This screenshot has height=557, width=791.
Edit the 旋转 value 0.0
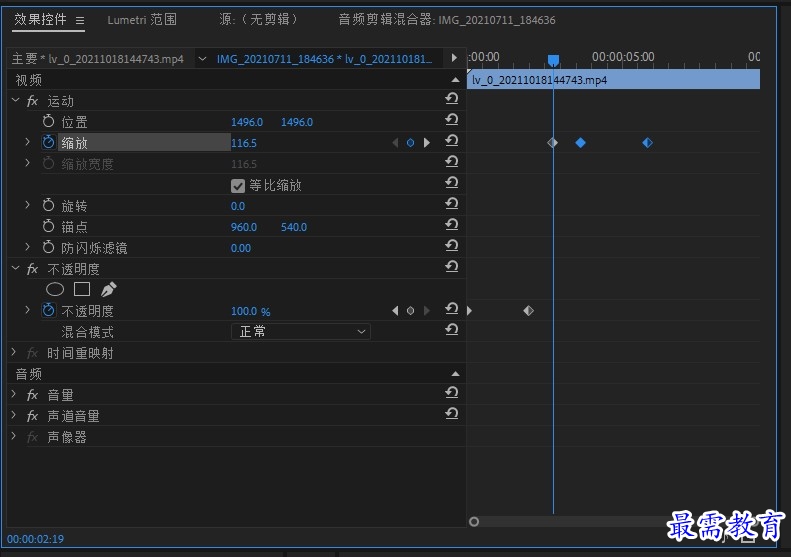coord(238,206)
